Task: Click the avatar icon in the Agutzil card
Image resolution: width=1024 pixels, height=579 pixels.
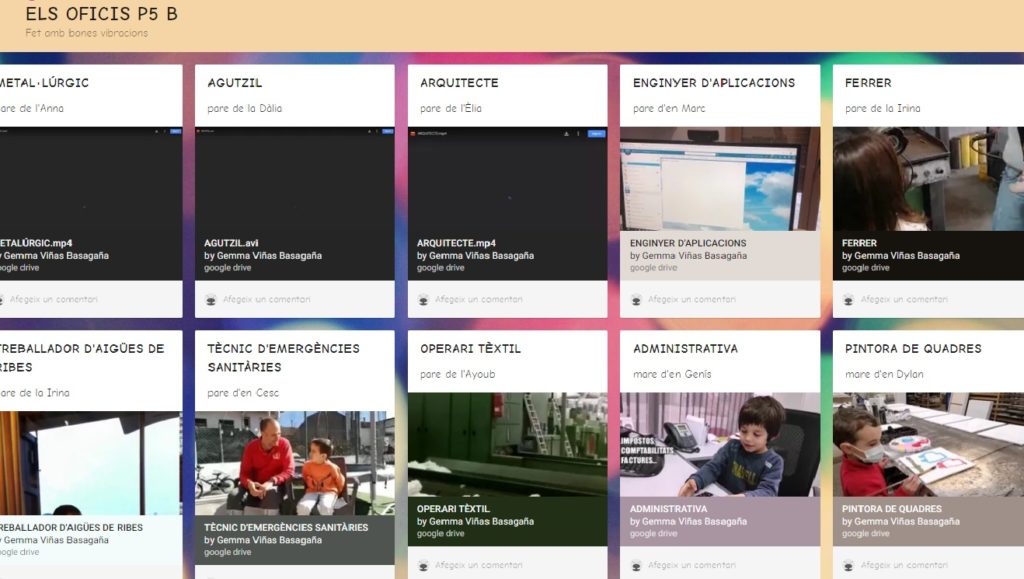Action: pyautogui.click(x=211, y=299)
